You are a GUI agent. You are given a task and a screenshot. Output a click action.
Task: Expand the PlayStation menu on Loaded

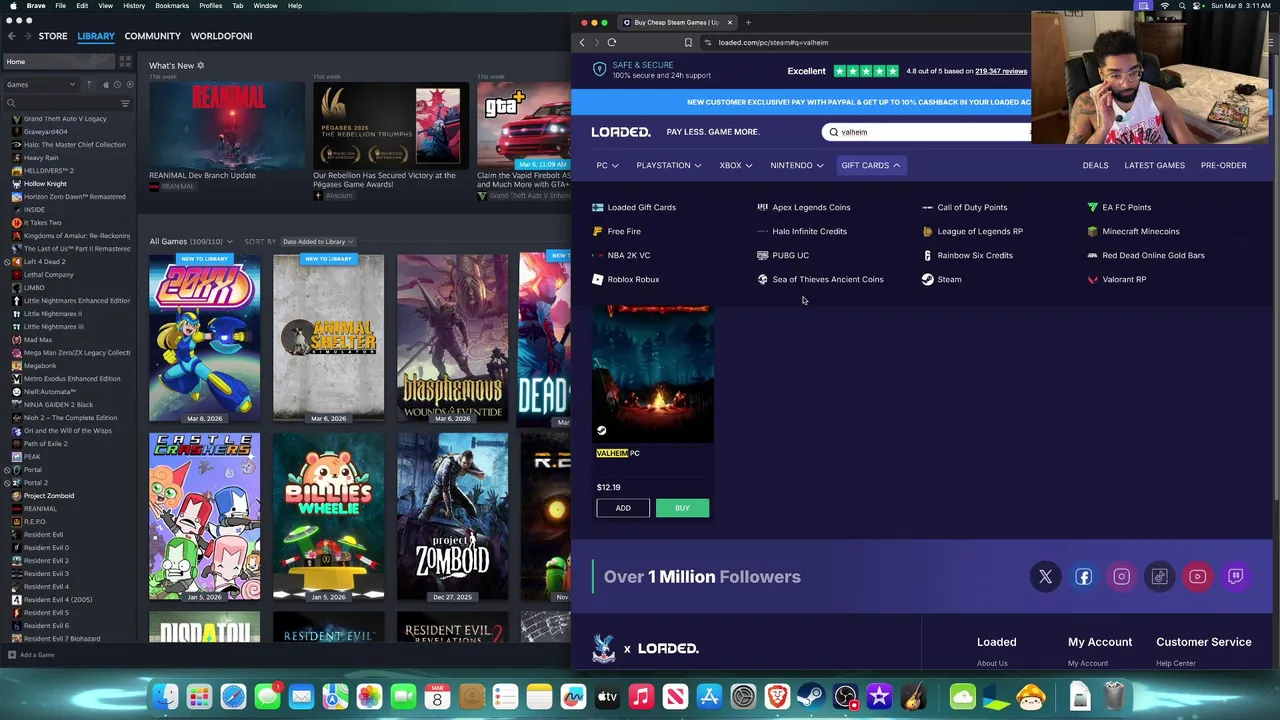(x=668, y=165)
